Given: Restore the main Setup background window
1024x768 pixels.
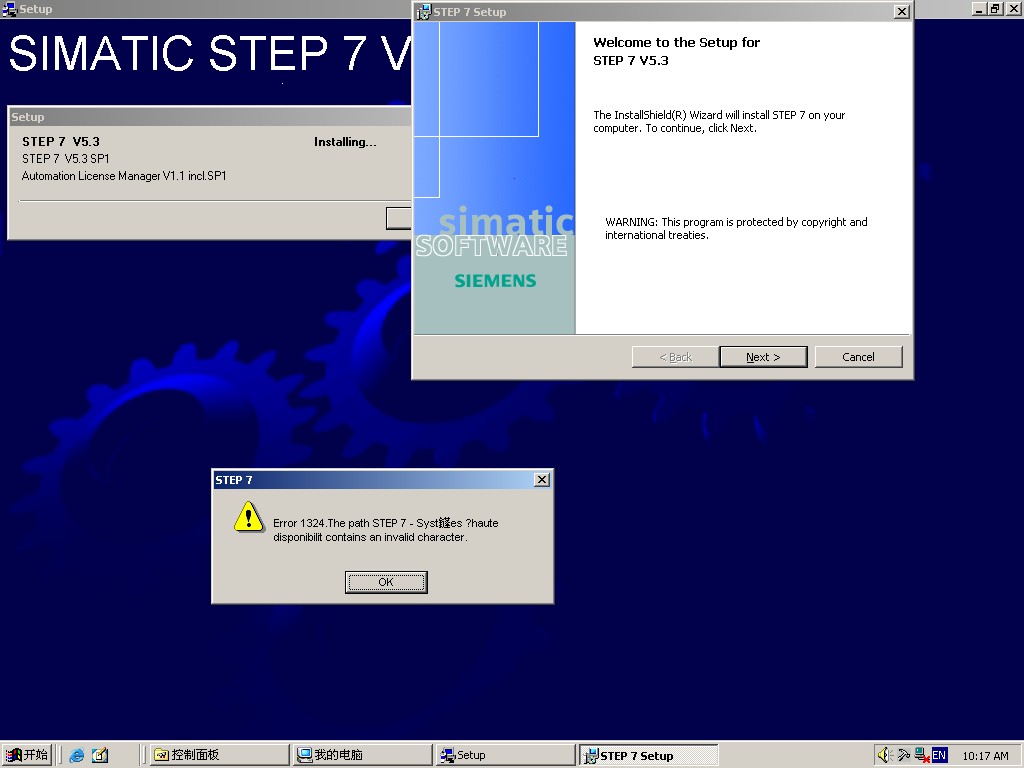Looking at the screenshot, I should (x=995, y=8).
